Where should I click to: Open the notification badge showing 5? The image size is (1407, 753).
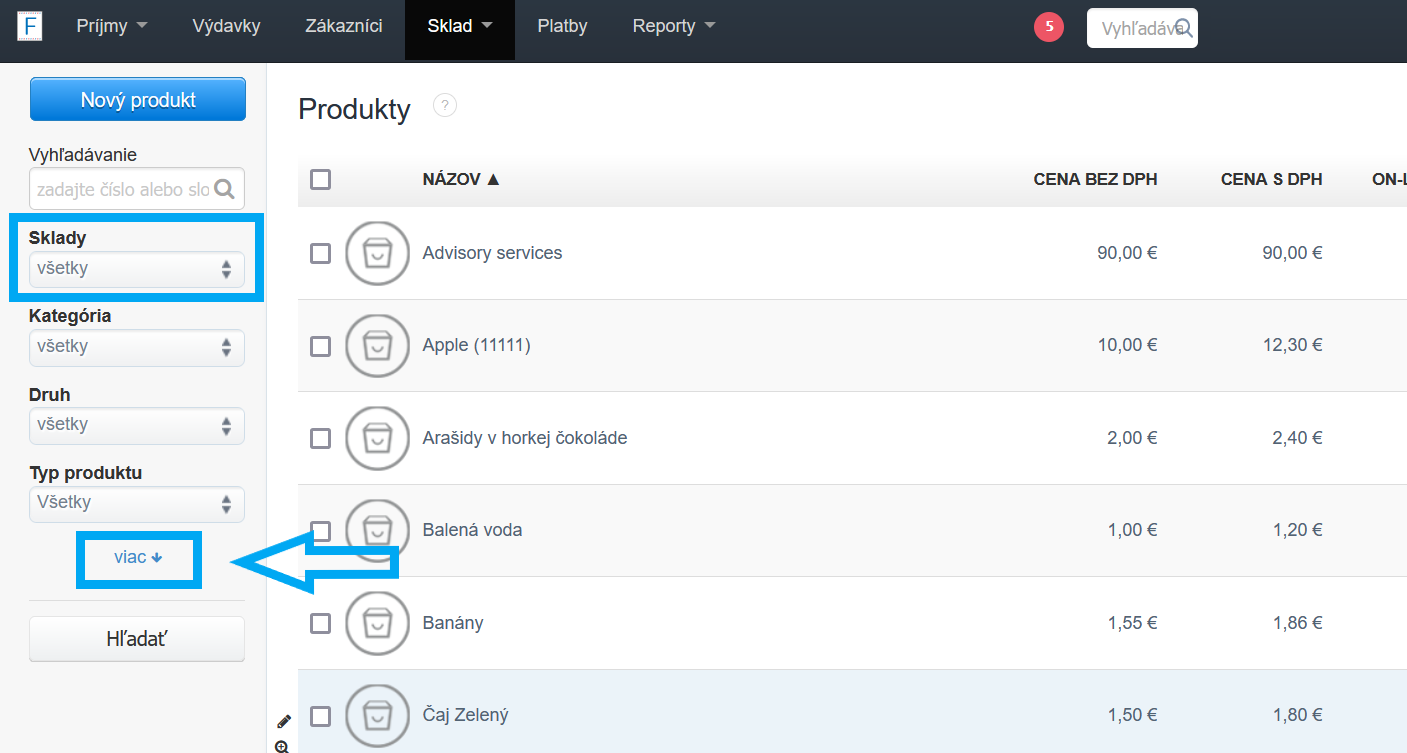click(x=1048, y=27)
